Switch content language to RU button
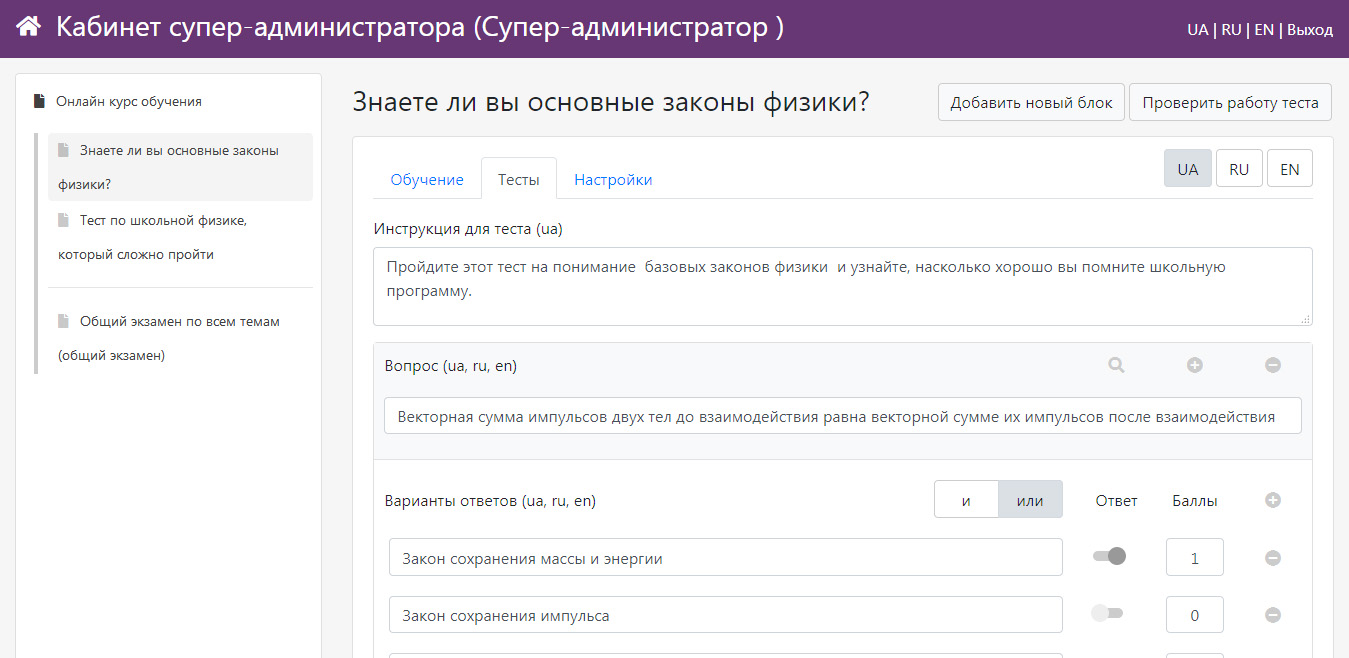1349x658 pixels. point(1239,169)
